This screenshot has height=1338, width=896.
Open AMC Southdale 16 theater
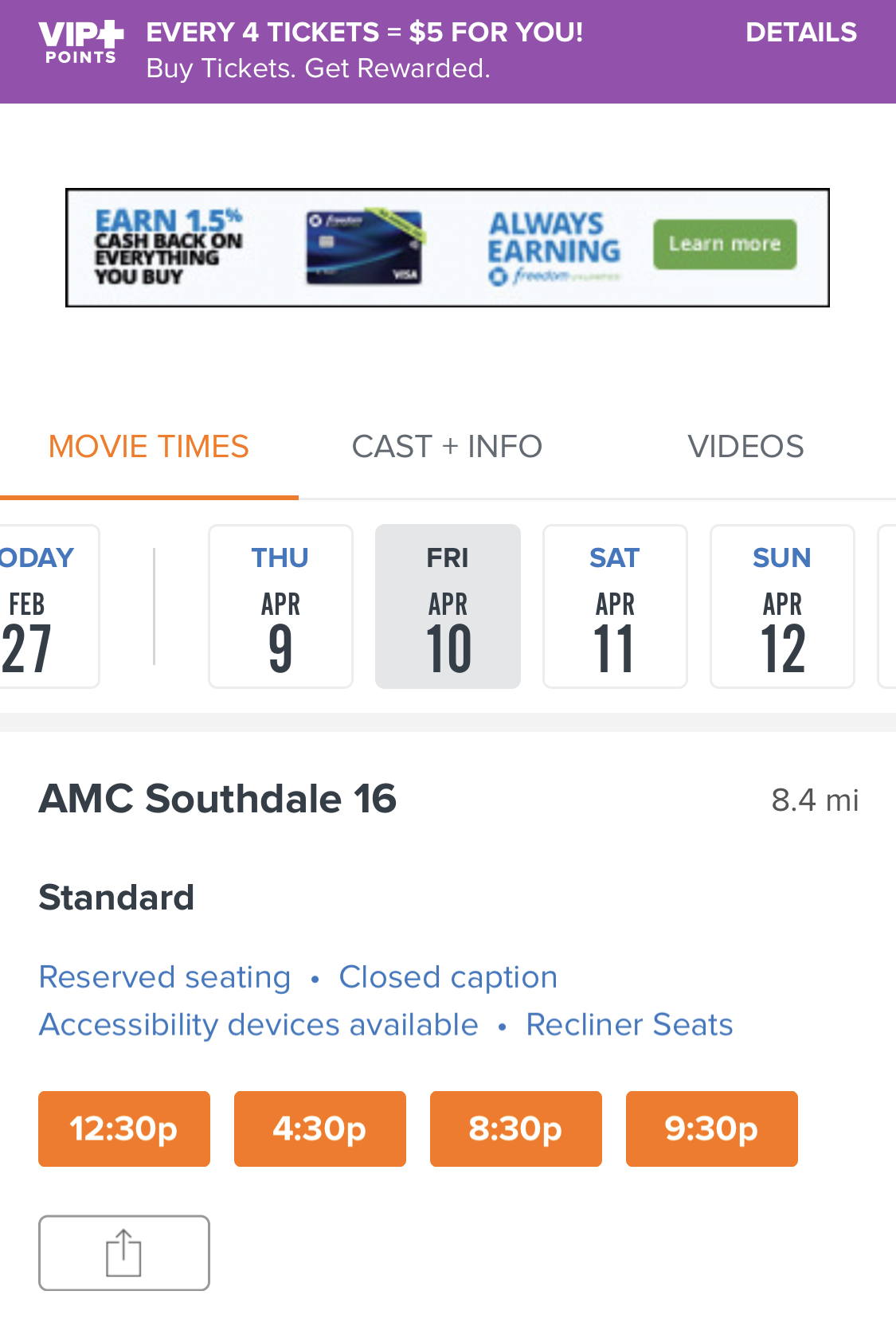click(217, 799)
